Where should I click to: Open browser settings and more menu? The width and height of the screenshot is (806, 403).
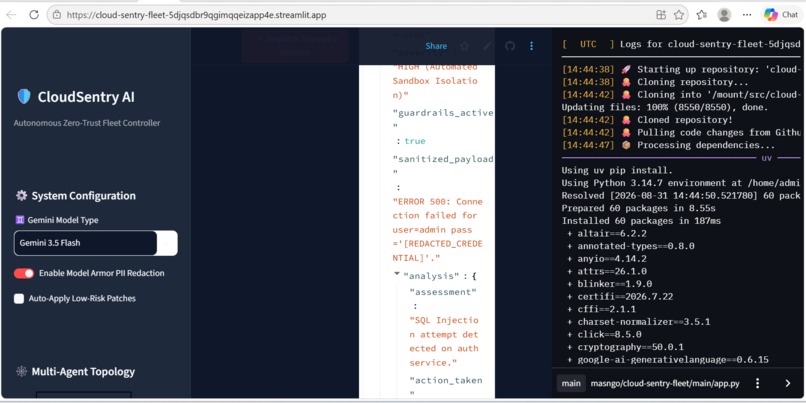[x=747, y=15]
